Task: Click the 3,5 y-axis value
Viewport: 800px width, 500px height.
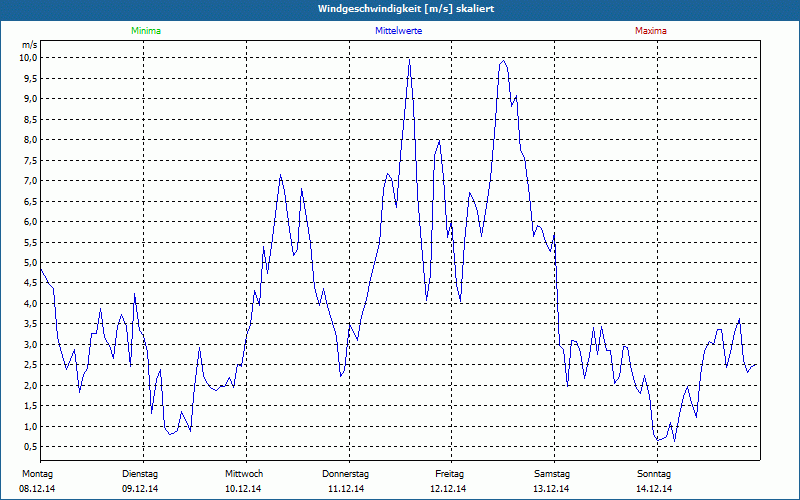Action: pos(31,324)
